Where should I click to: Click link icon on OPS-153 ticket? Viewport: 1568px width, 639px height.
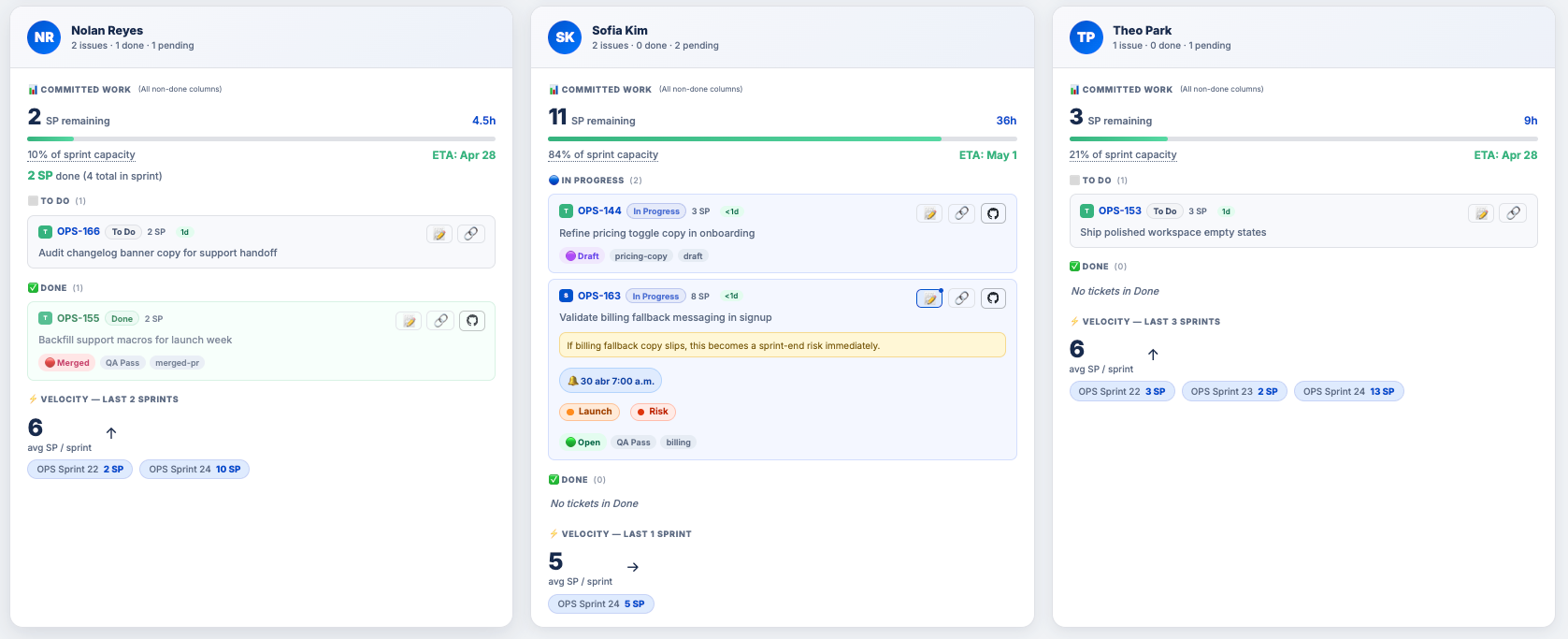coord(1513,213)
